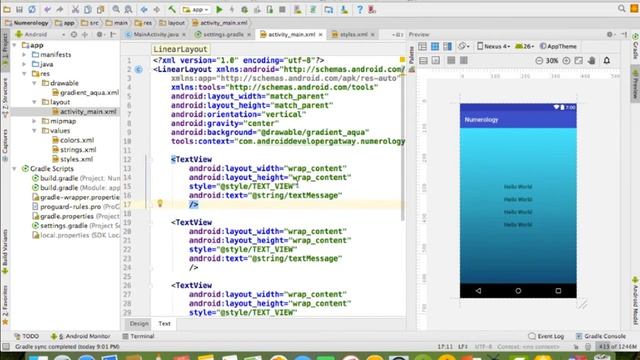Viewport: 640px width, 360px height.
Task: Toggle Design surface view in preview
Action: tap(422, 47)
